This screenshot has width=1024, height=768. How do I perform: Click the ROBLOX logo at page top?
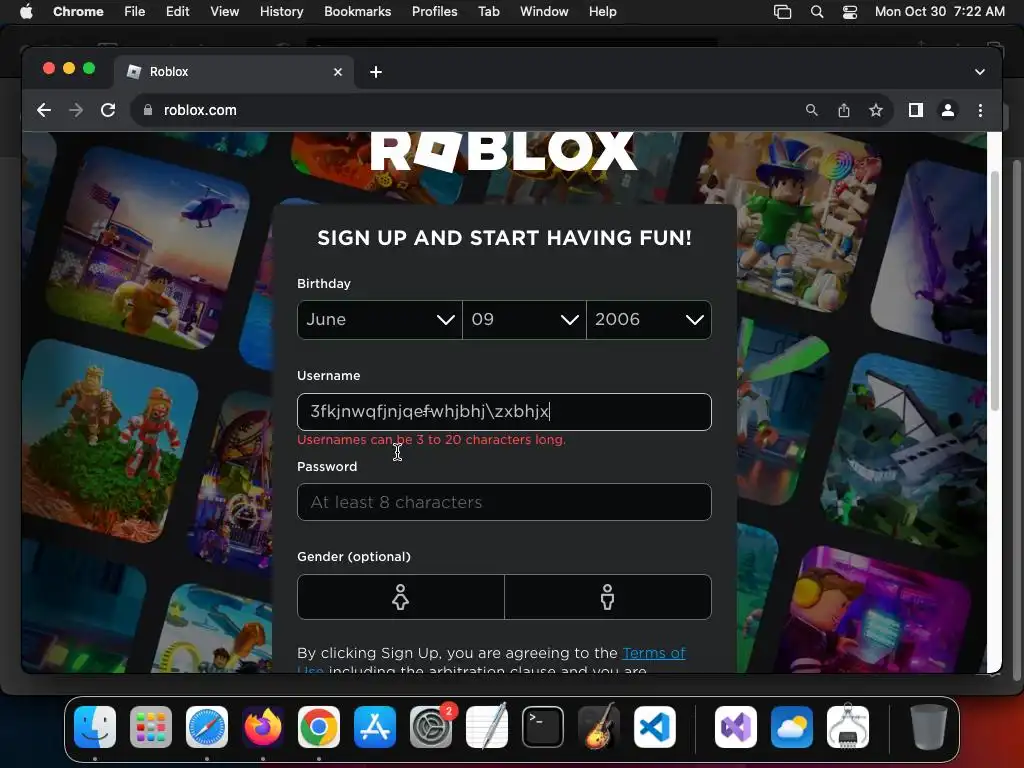[x=504, y=152]
